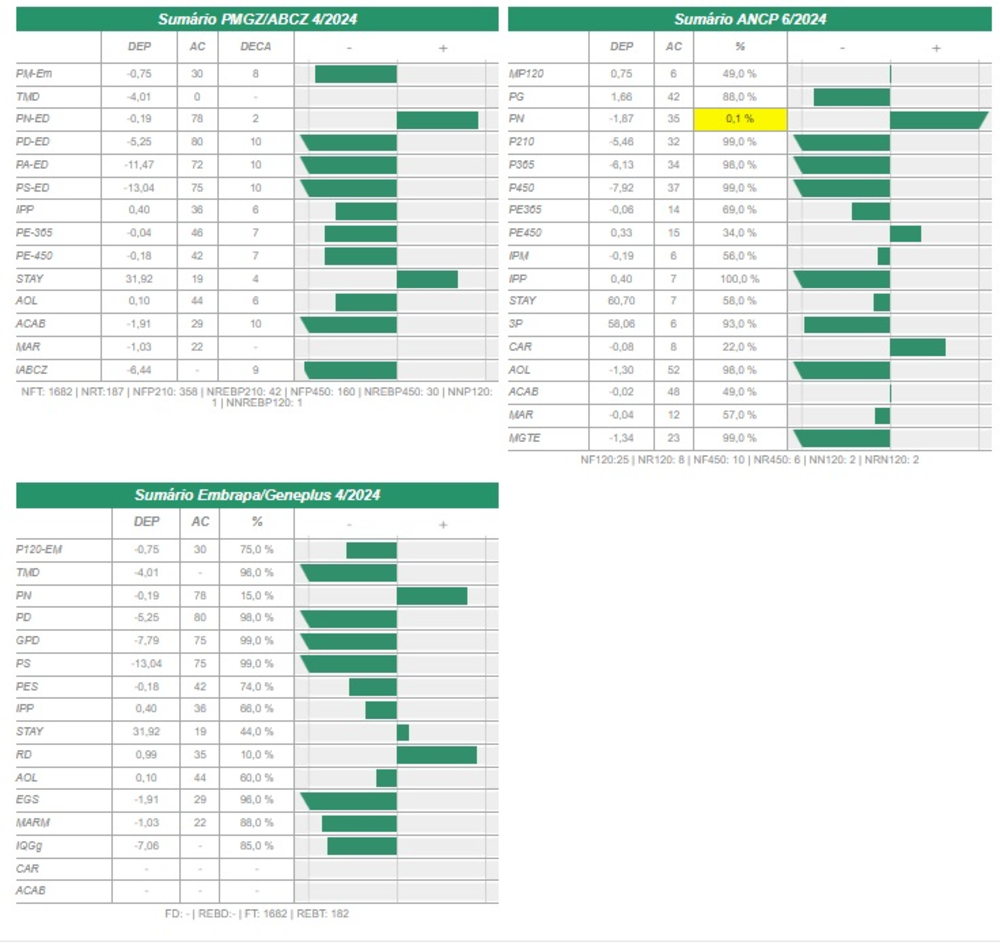Select the PE450 row in ANCP summary
The width and height of the screenshot is (1000, 946).
(749, 233)
